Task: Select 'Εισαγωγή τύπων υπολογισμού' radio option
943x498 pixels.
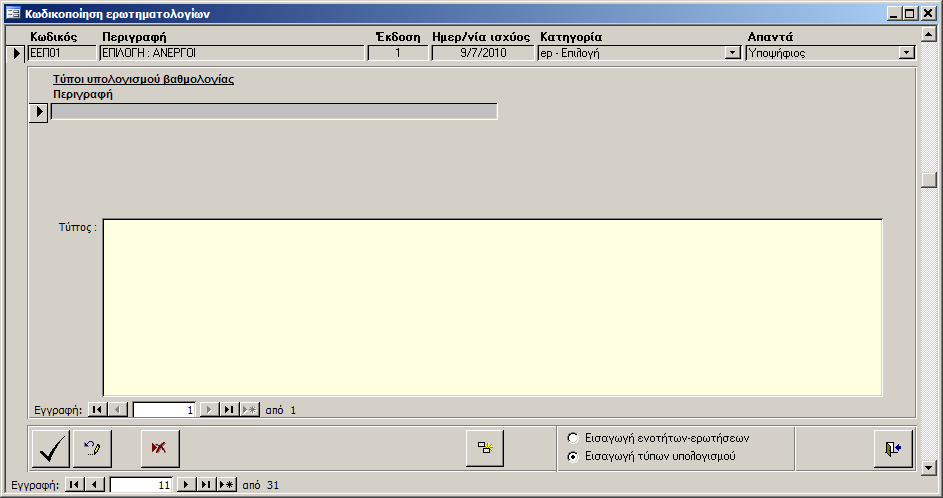Action: coord(572,456)
